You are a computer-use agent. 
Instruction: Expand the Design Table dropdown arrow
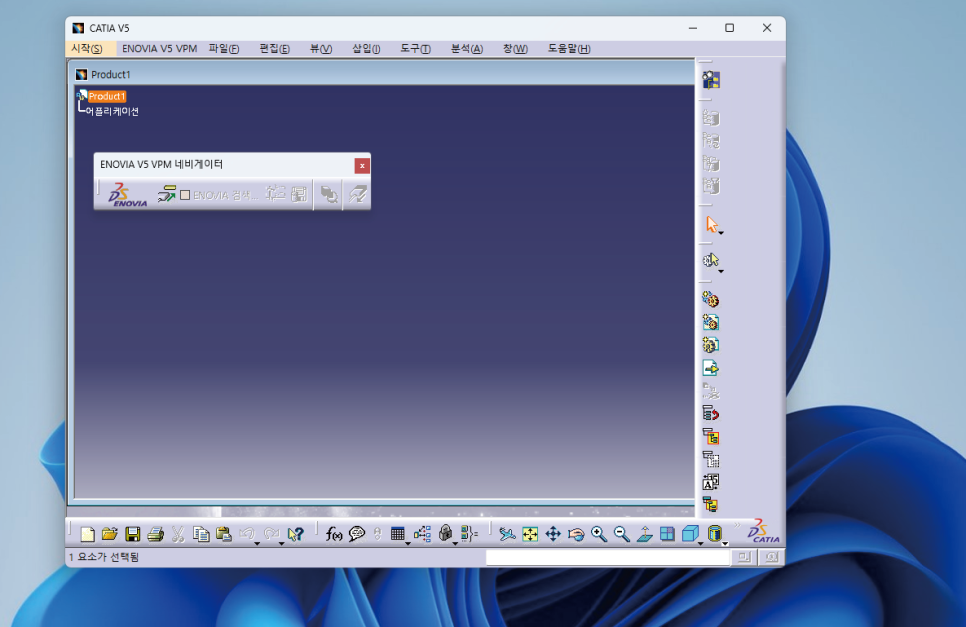408,543
